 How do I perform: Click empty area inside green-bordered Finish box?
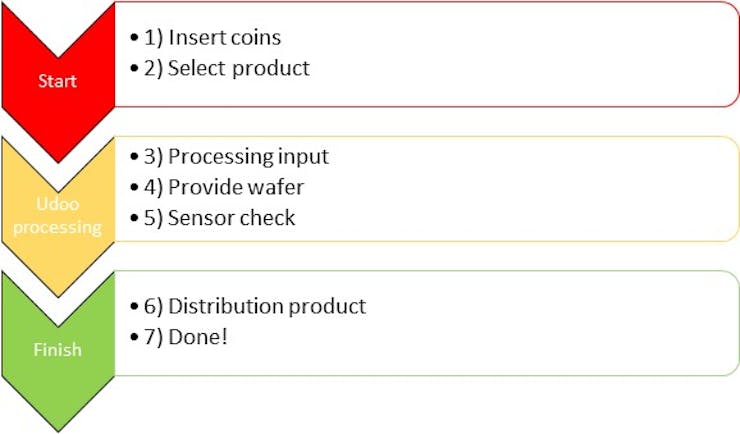(x=519, y=323)
